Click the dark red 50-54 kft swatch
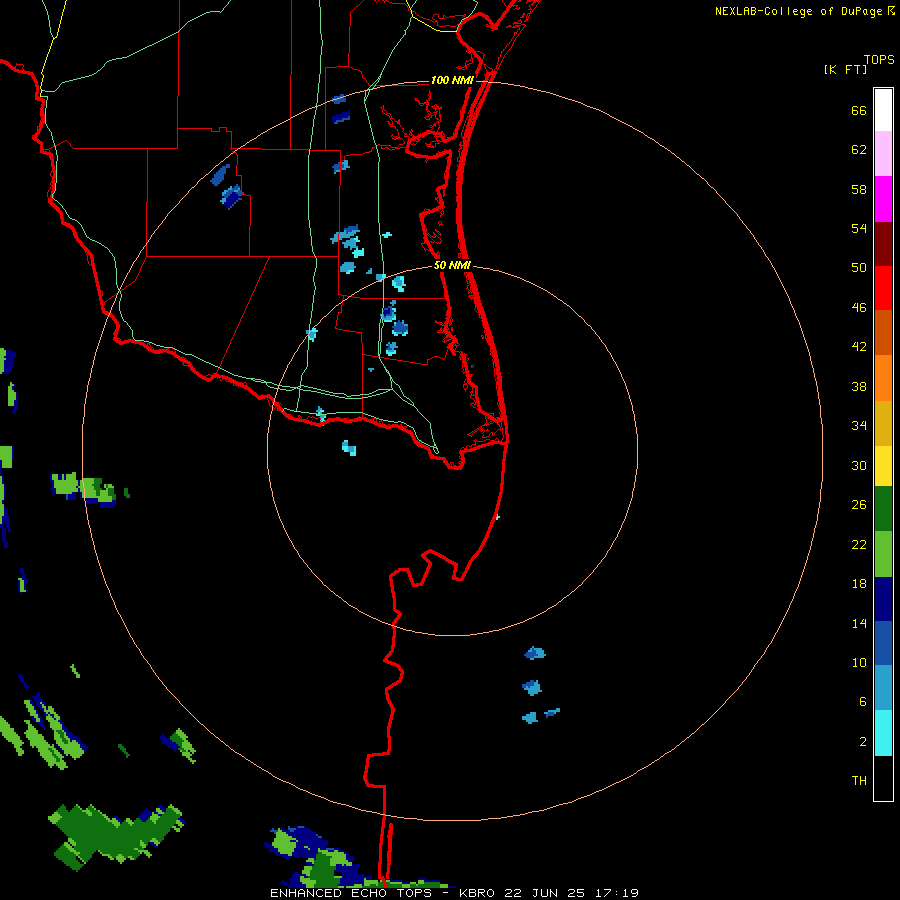 pos(883,245)
